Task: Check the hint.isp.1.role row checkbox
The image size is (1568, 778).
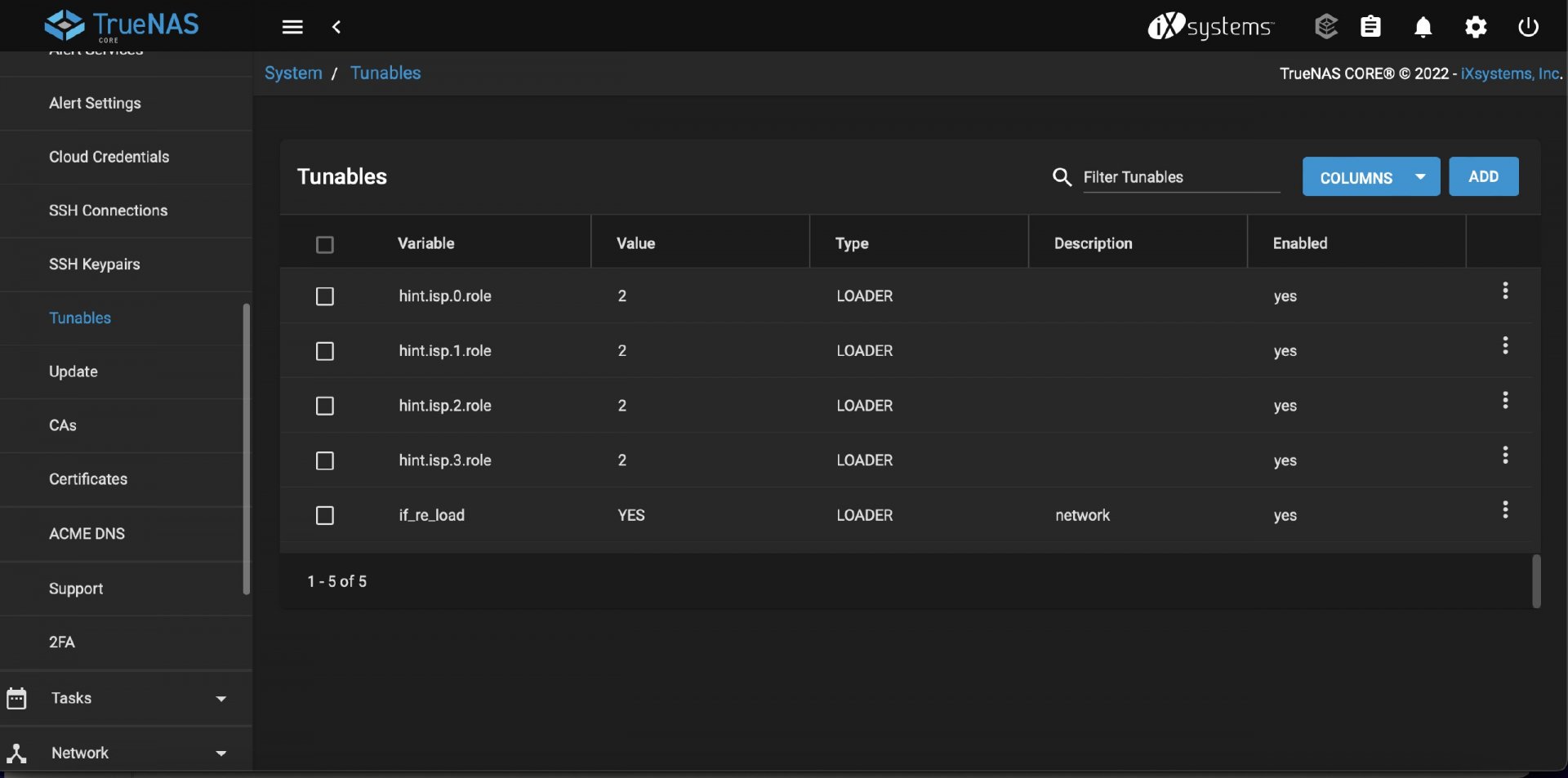Action: tap(325, 351)
